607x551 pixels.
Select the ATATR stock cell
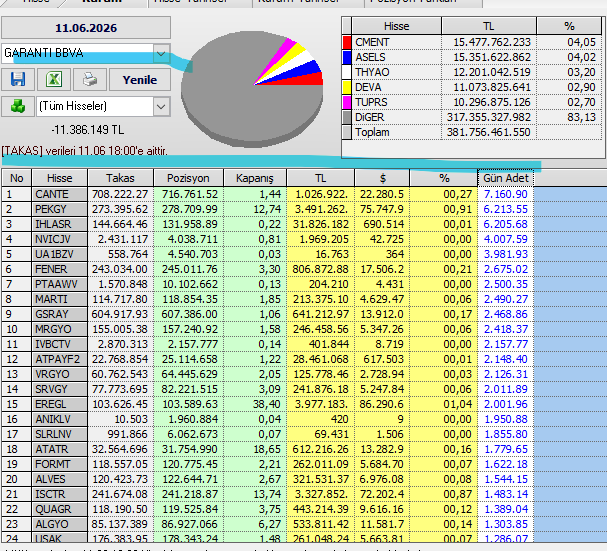point(60,449)
